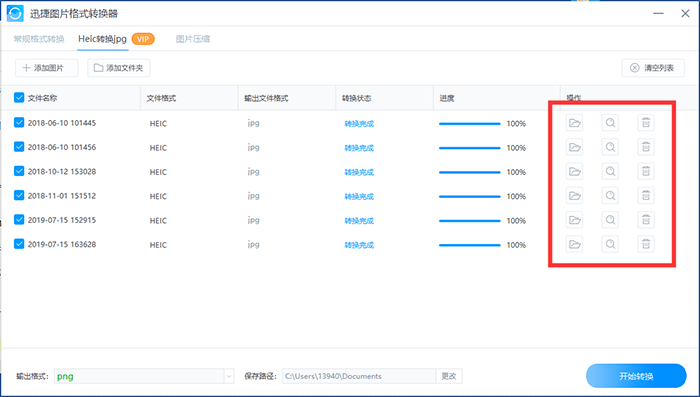The image size is (700, 397).
Task: Uncheck file 2019-07-15 163628
Action: click(x=19, y=244)
